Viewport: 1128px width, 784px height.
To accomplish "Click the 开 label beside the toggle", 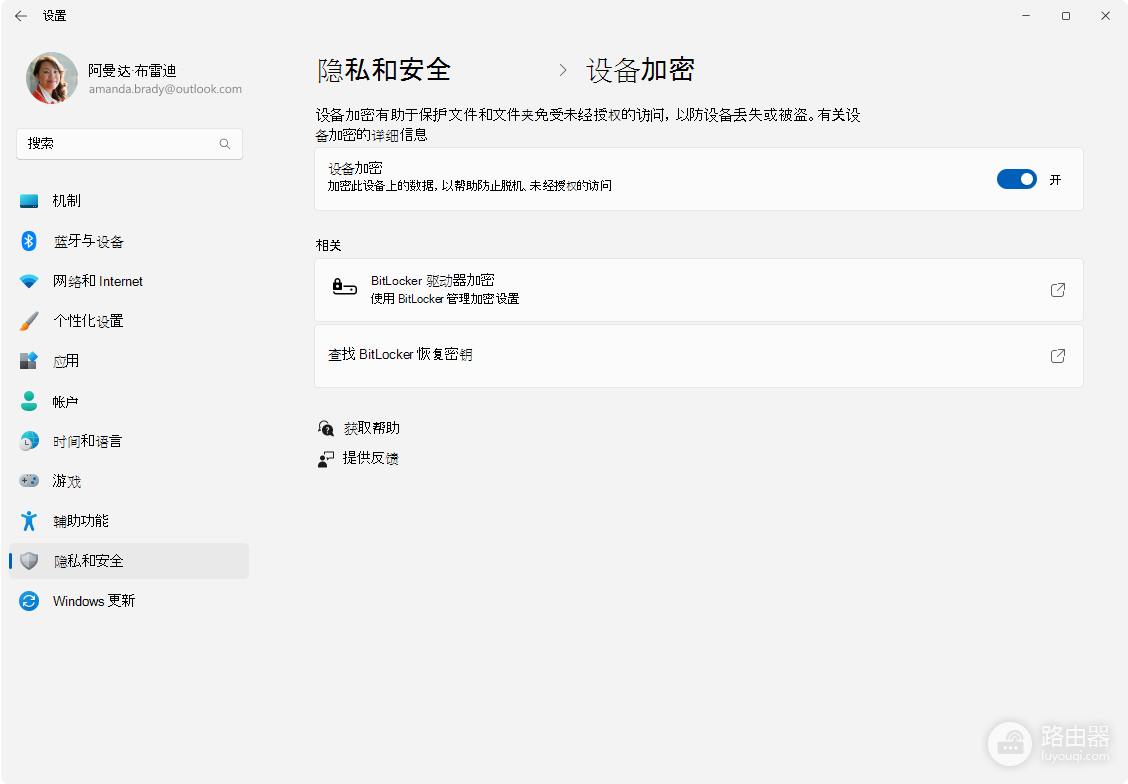I will pos(1055,180).
